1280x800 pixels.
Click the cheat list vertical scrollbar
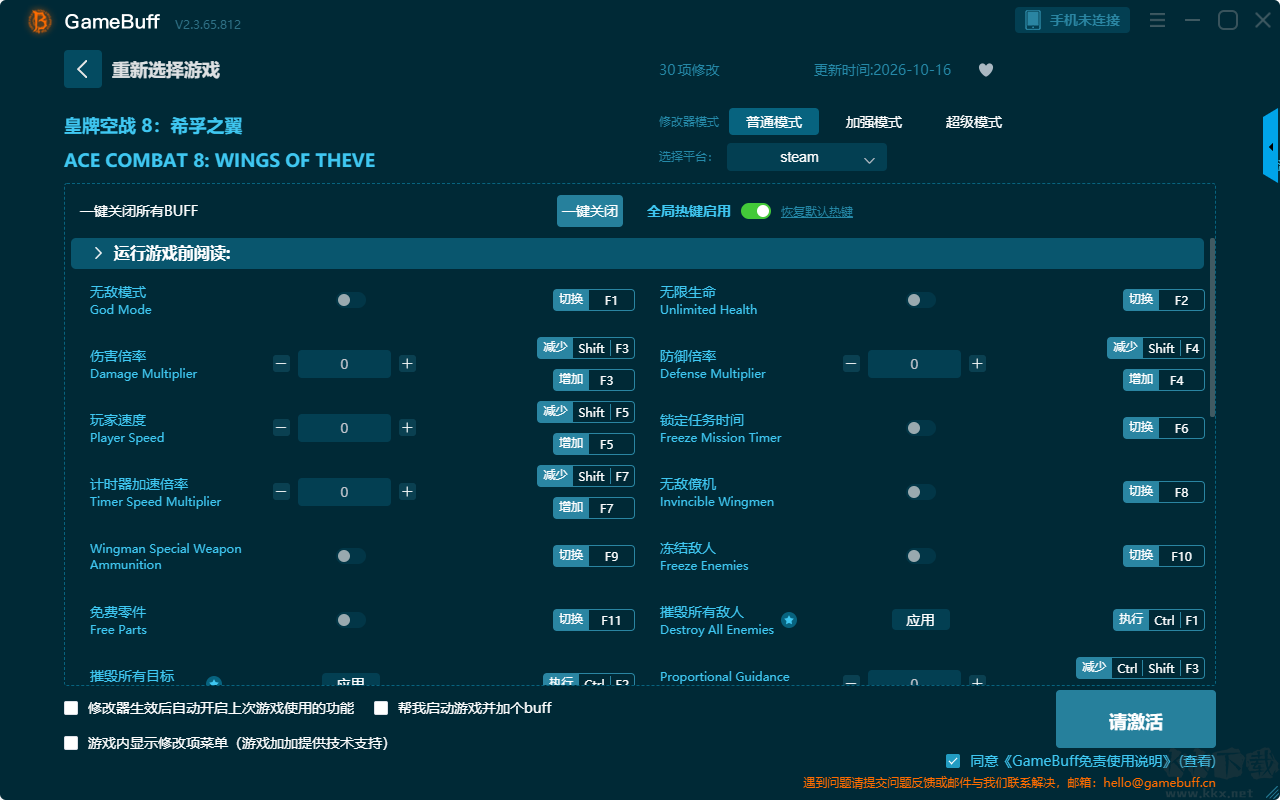1213,327
